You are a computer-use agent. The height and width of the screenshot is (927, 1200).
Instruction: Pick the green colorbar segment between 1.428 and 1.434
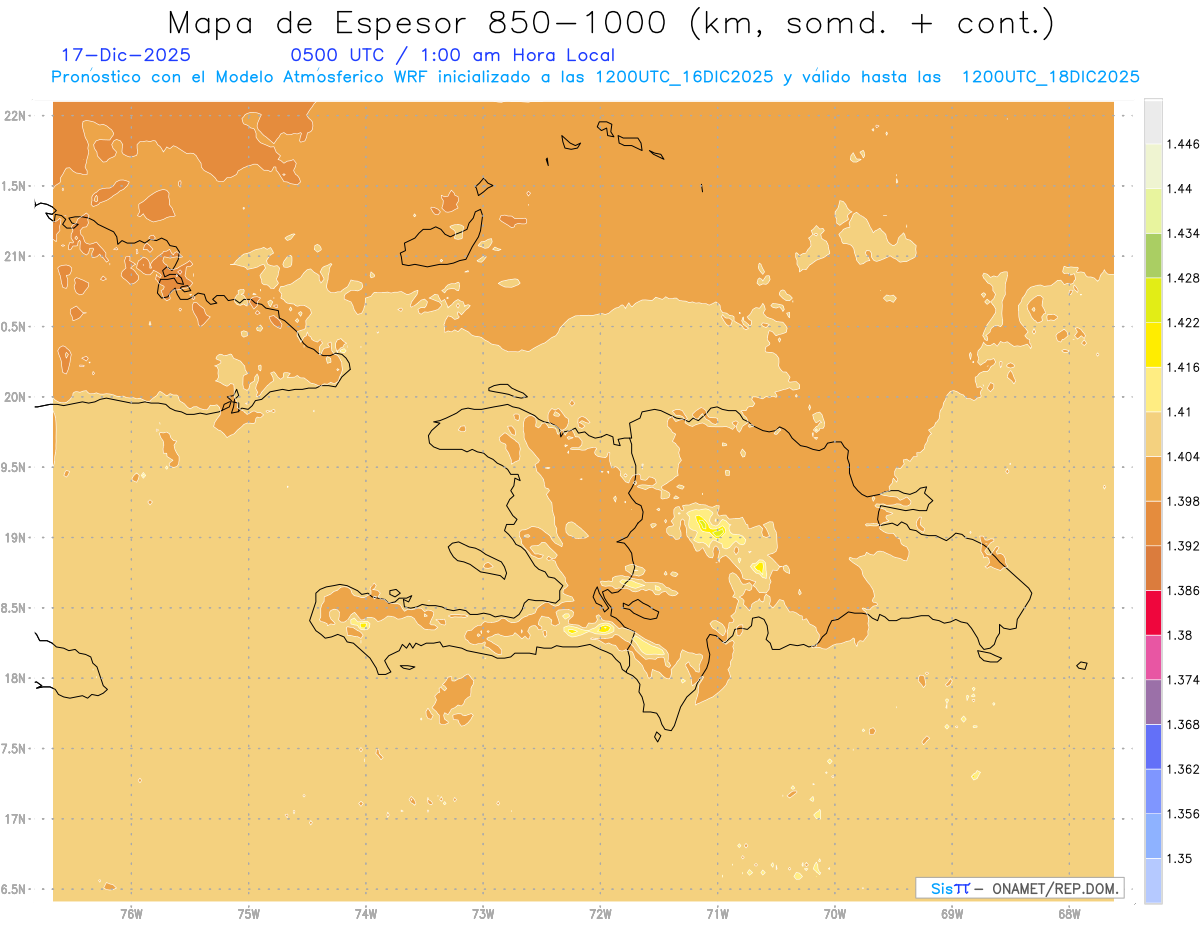[x=1153, y=255]
